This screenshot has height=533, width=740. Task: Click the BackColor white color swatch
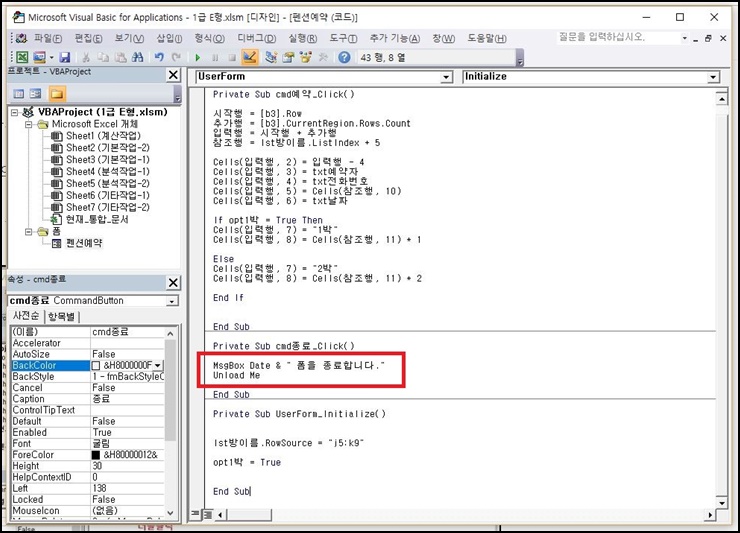(x=96, y=365)
